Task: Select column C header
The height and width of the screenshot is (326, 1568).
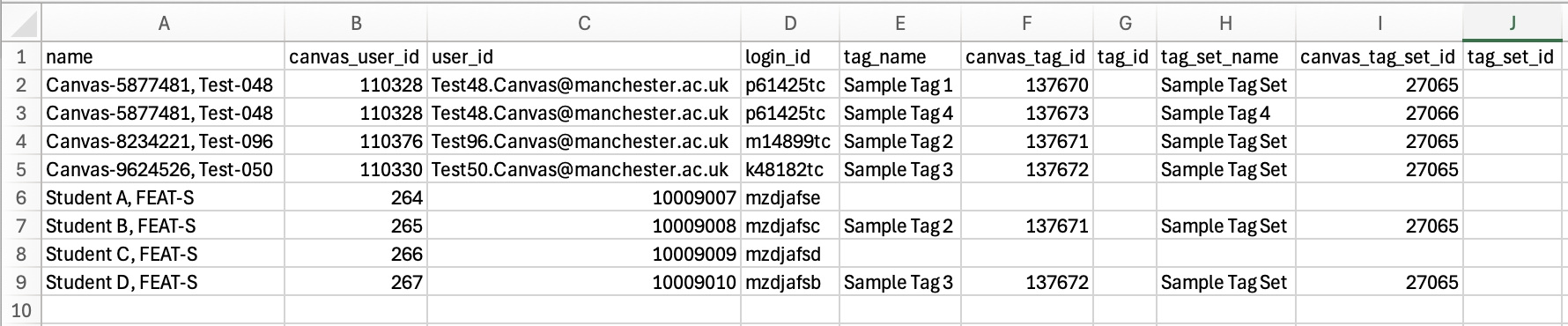Action: 584,24
